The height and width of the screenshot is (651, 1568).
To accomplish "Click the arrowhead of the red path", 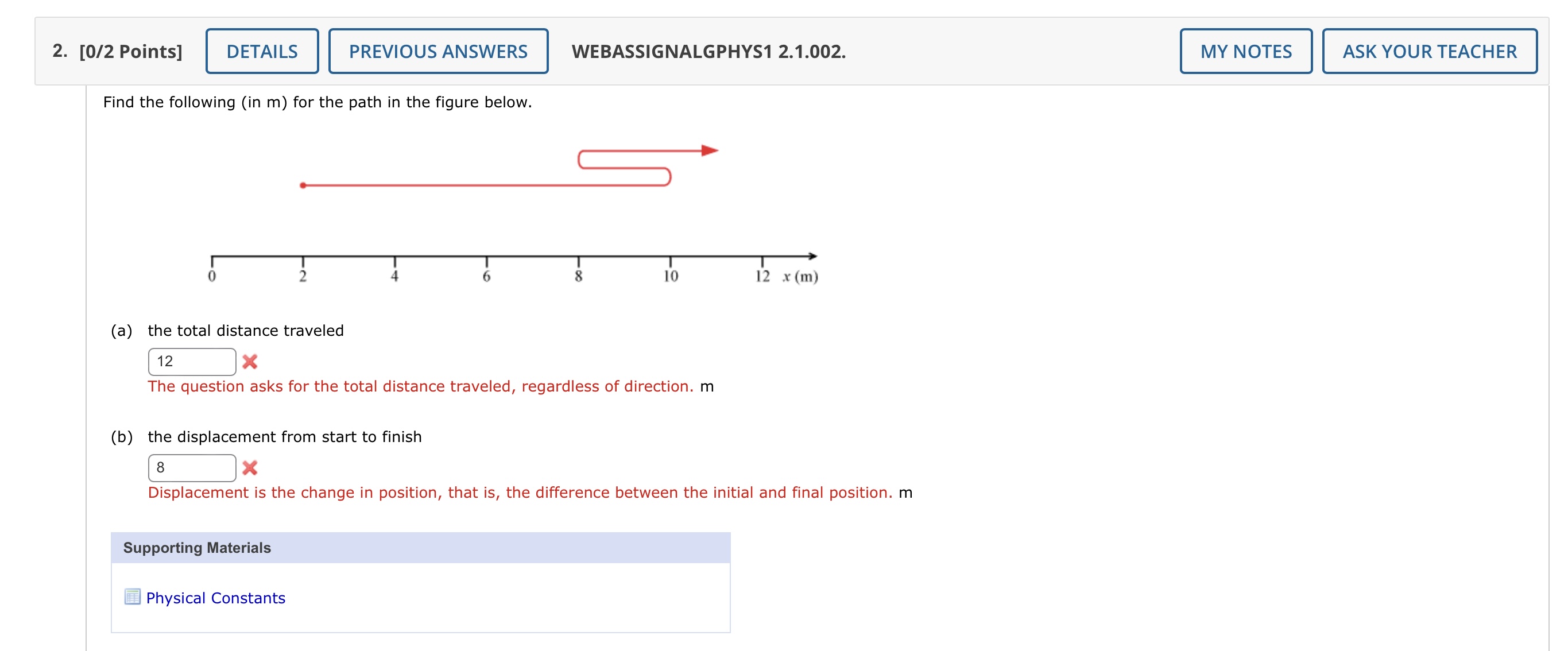I will pyautogui.click(x=711, y=150).
